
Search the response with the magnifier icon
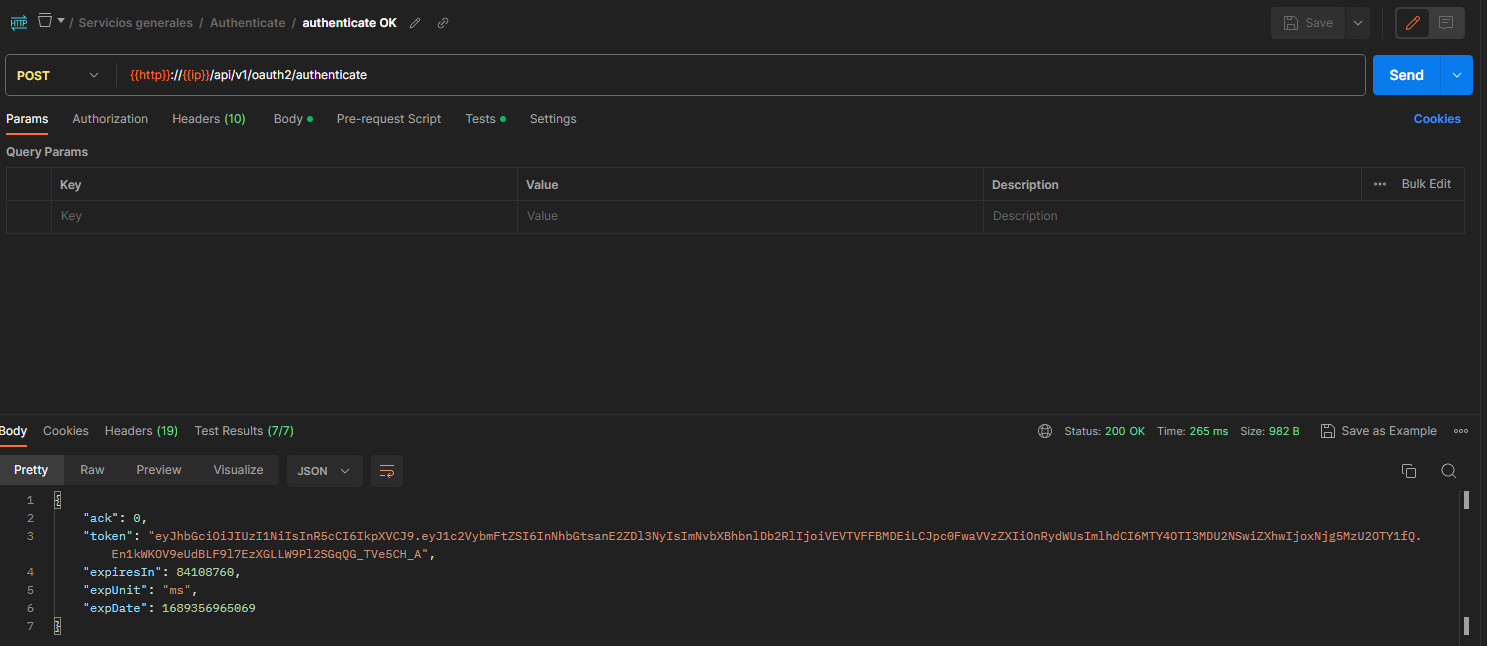[x=1448, y=471]
